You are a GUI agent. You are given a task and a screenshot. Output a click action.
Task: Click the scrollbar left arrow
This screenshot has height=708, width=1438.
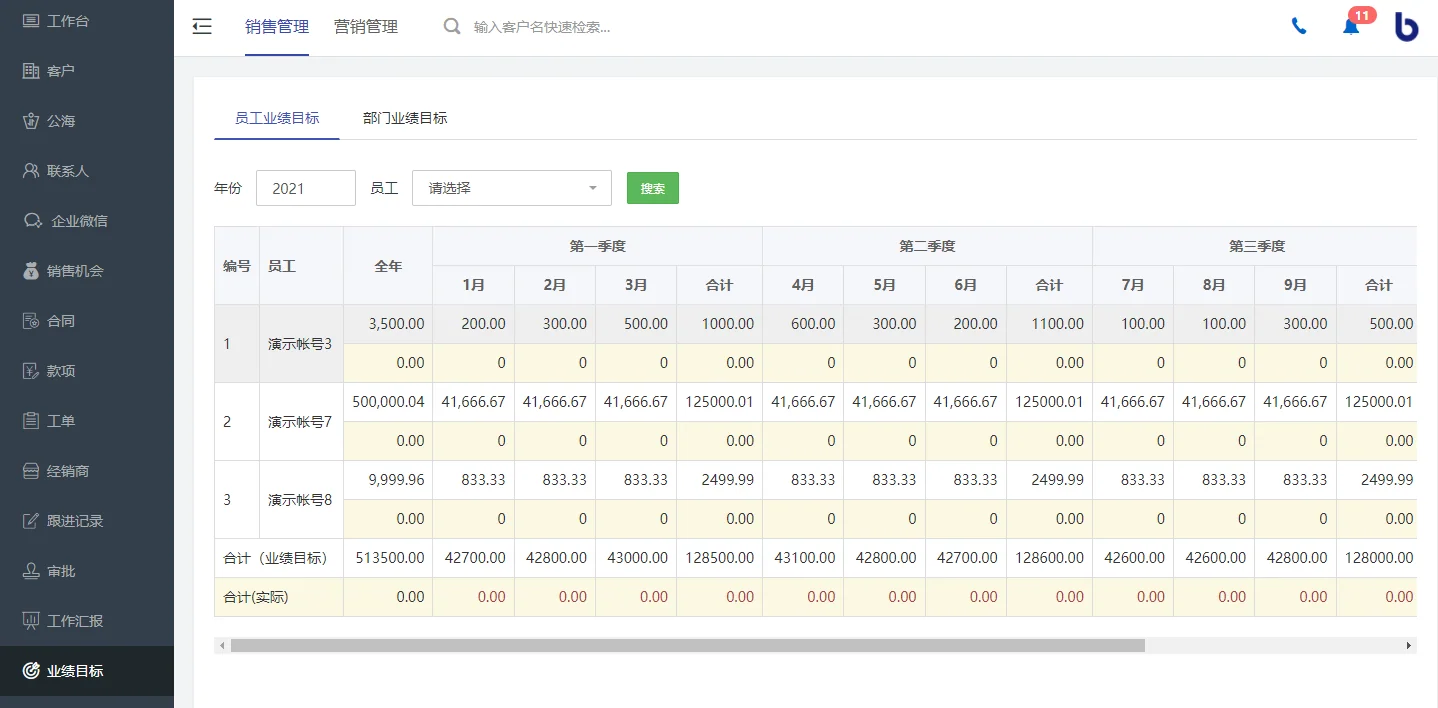[222, 646]
